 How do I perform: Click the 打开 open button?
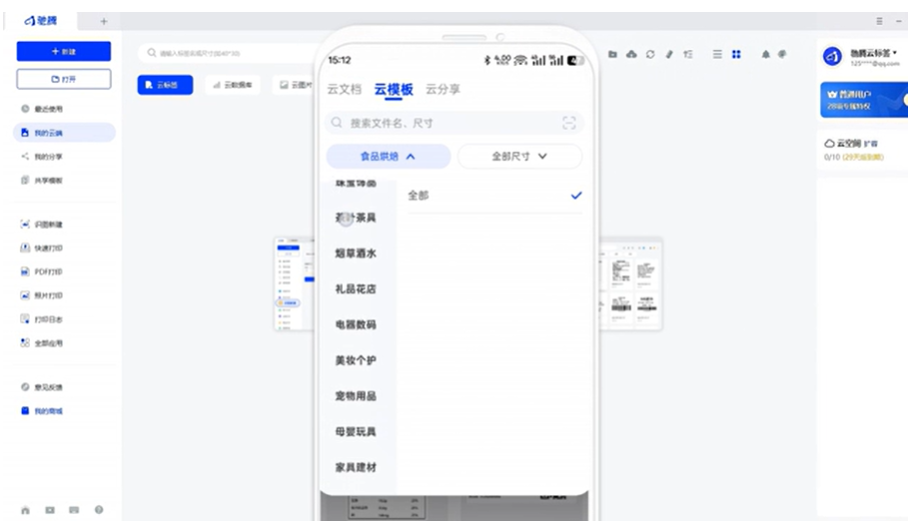(x=64, y=79)
